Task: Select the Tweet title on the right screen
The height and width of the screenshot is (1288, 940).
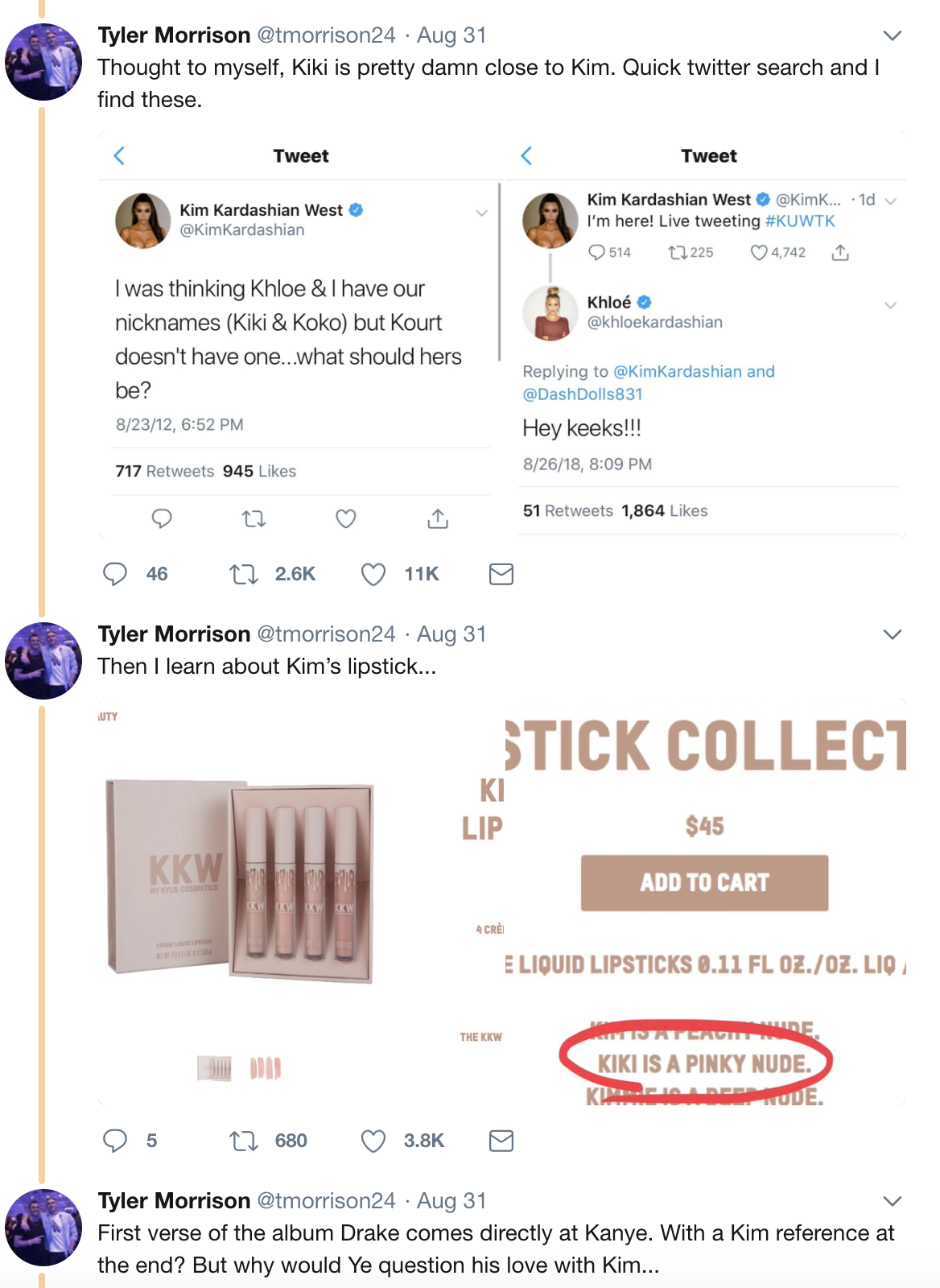Action: click(x=710, y=156)
